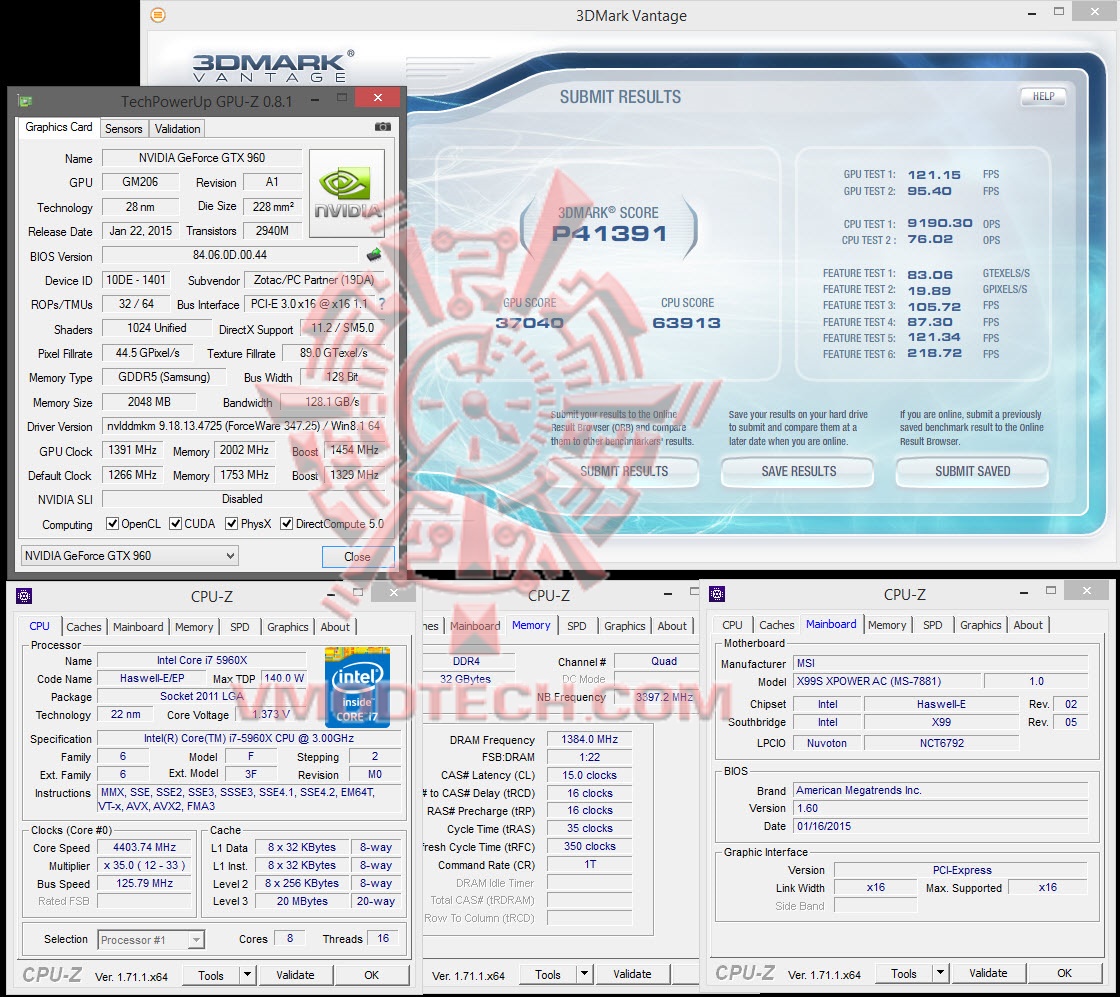This screenshot has width=1120, height=997.
Task: Click Tools button in middle CPU-Z
Action: click(548, 973)
